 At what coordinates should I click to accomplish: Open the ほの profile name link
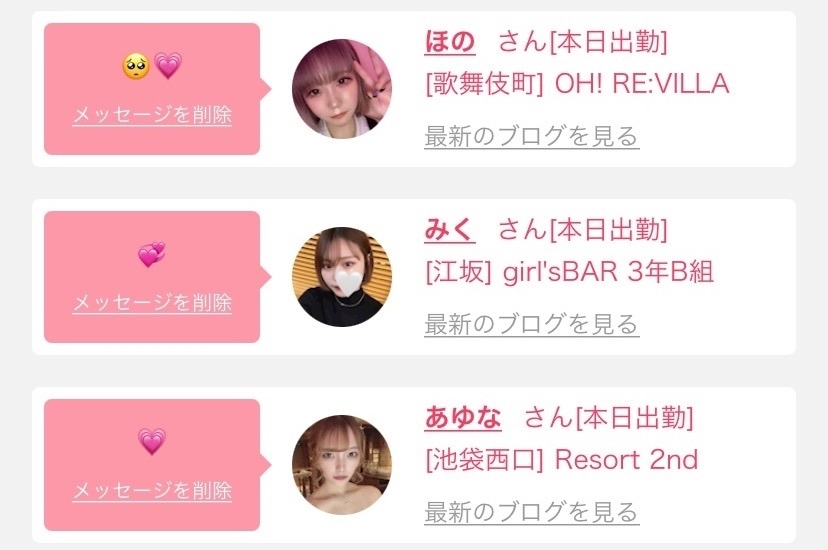click(x=450, y=42)
